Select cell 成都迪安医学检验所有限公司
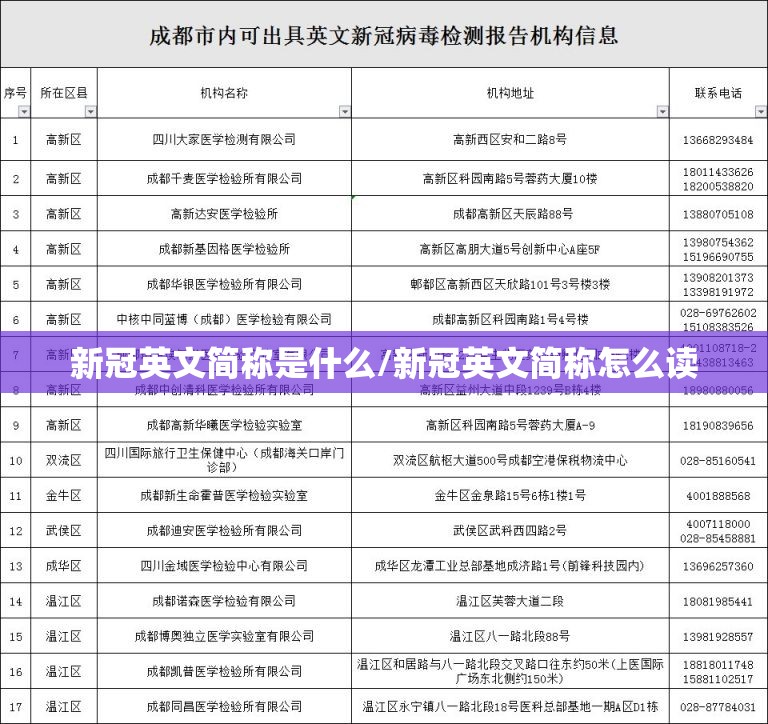The width and height of the screenshot is (768, 724). pos(224,531)
